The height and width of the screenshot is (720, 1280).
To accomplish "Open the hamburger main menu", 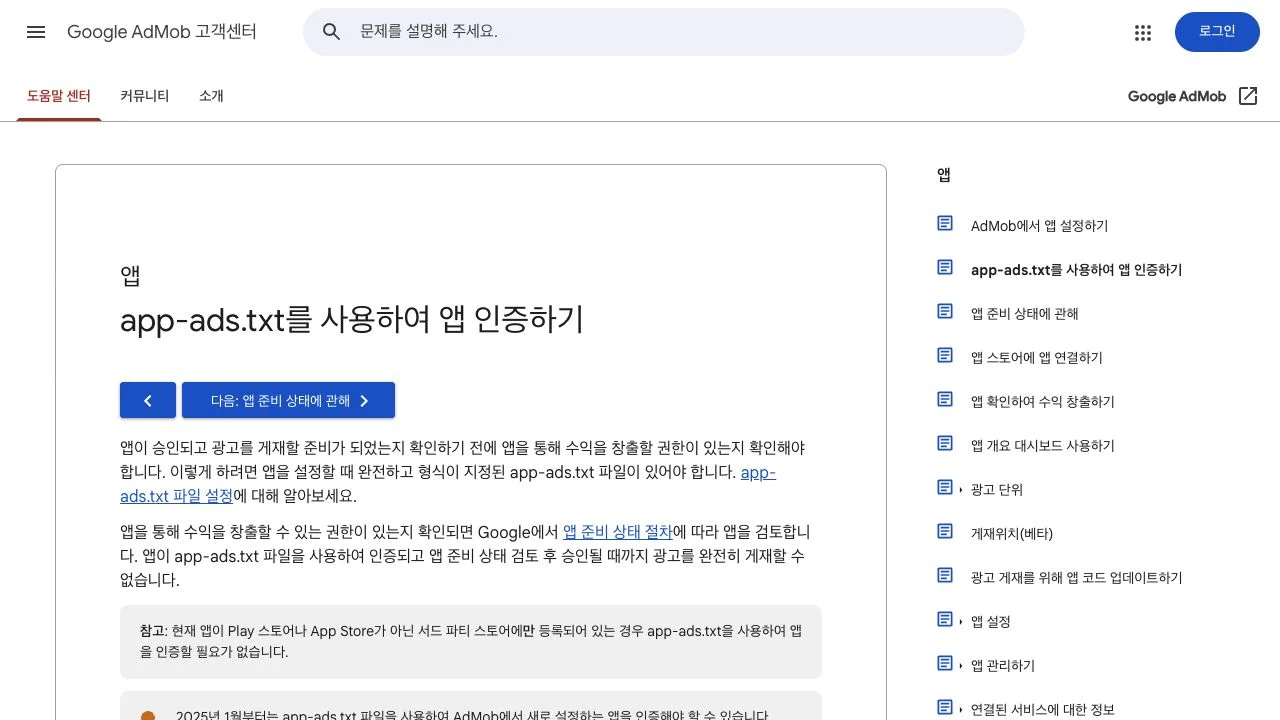I will coord(36,32).
